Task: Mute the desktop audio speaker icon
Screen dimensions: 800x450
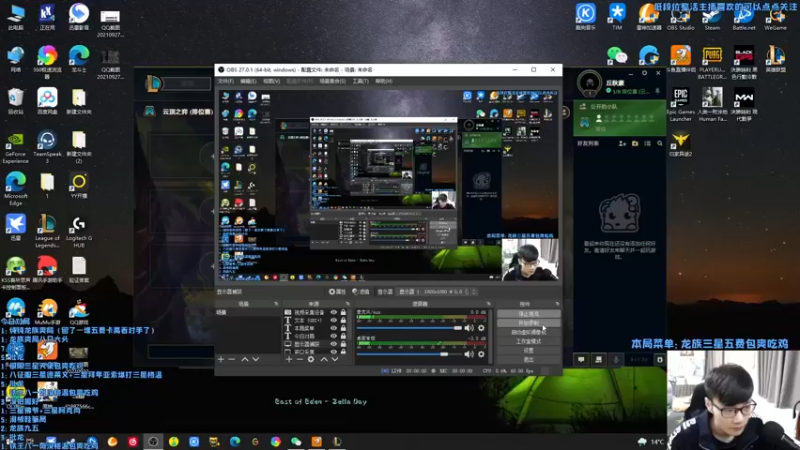Action: 469,354
